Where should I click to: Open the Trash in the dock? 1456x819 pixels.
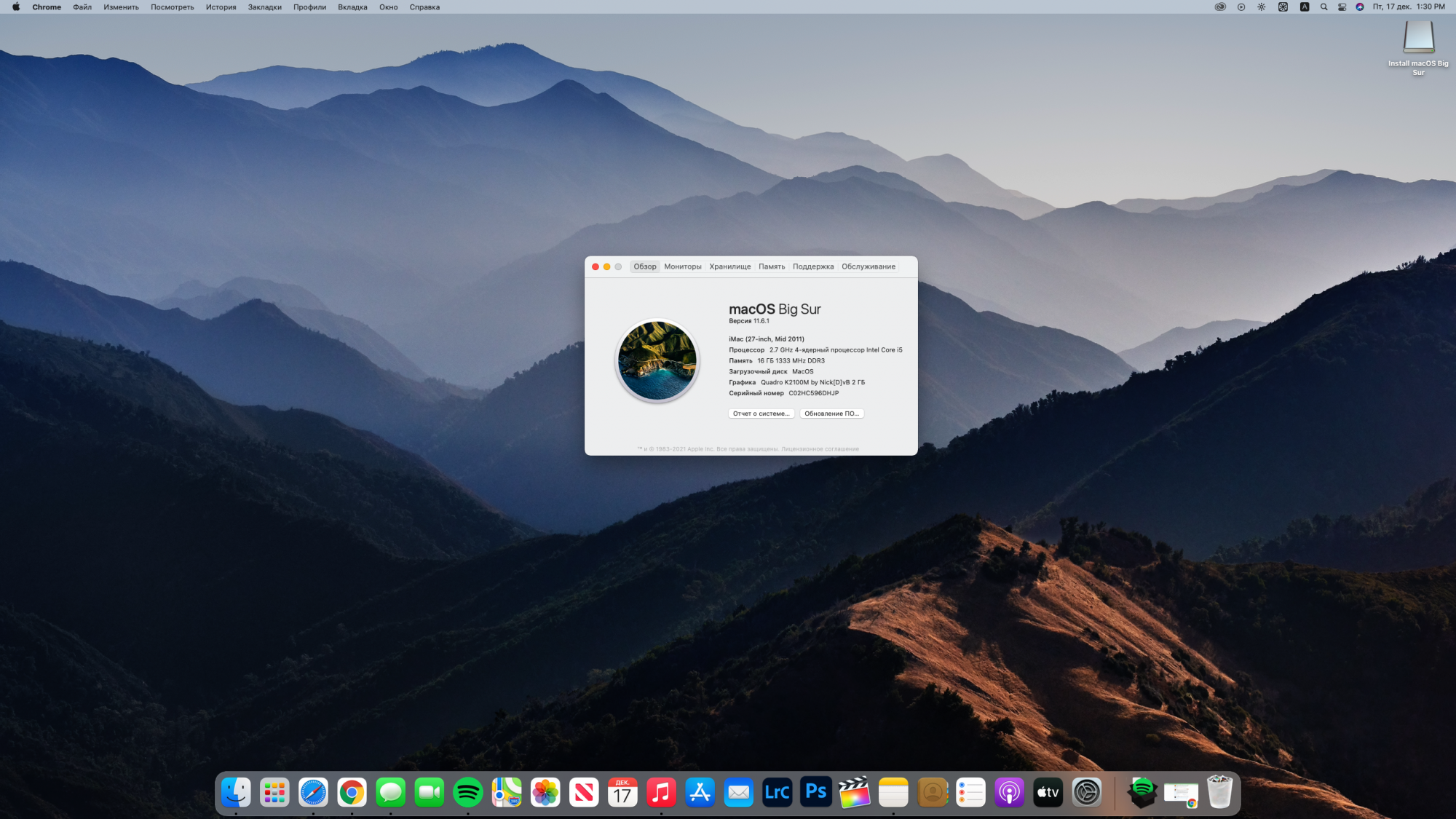pos(1219,792)
